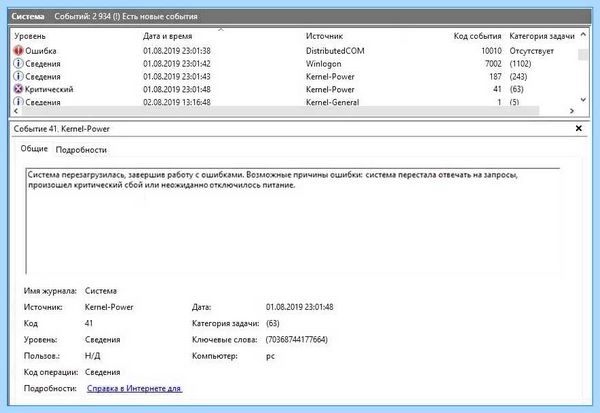Click the event list scroll up arrow
The height and width of the screenshot is (413, 600).
tap(583, 35)
